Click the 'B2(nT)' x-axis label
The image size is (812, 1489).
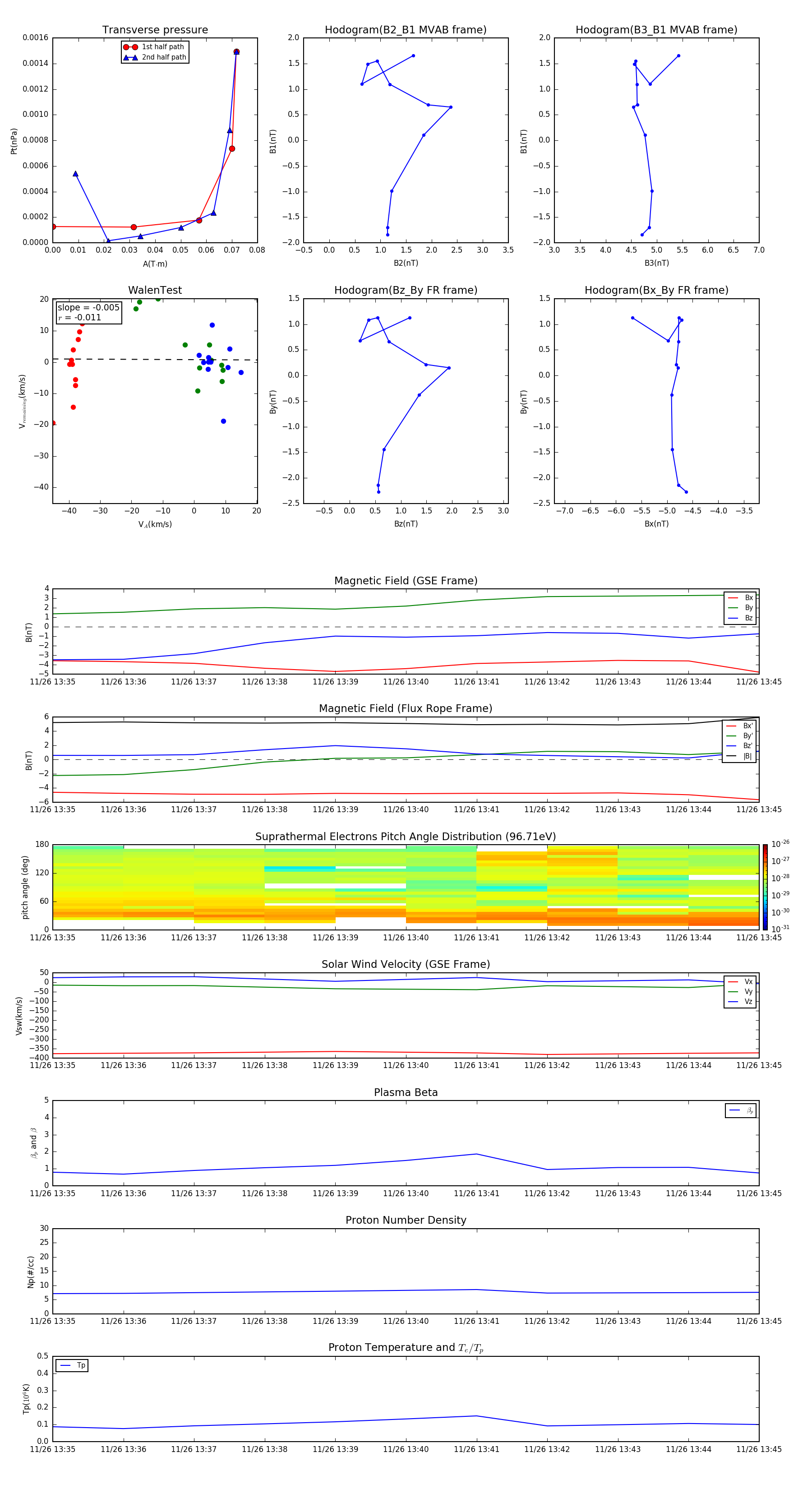[406, 263]
